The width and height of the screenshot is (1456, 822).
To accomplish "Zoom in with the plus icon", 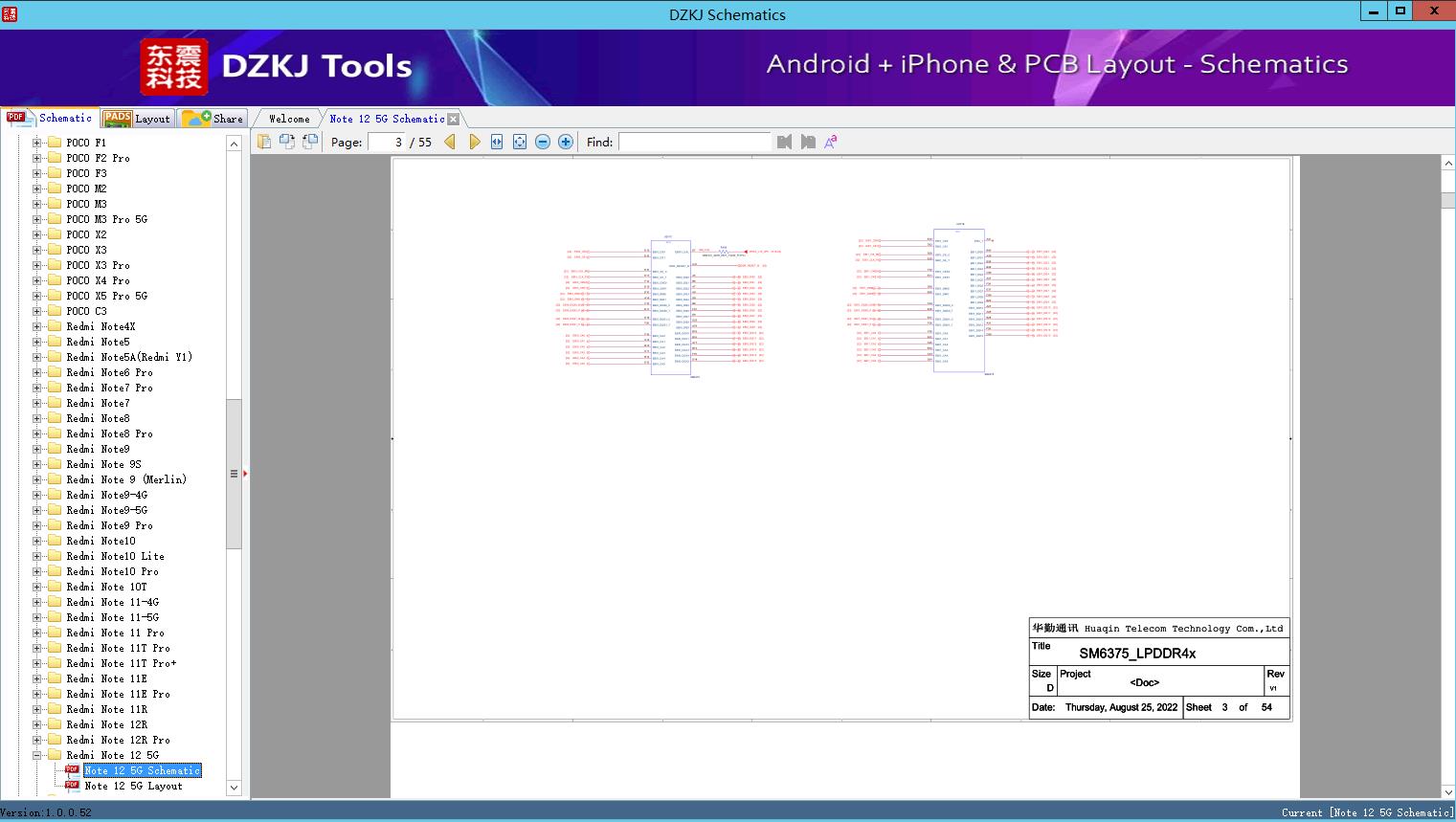I will click(566, 142).
